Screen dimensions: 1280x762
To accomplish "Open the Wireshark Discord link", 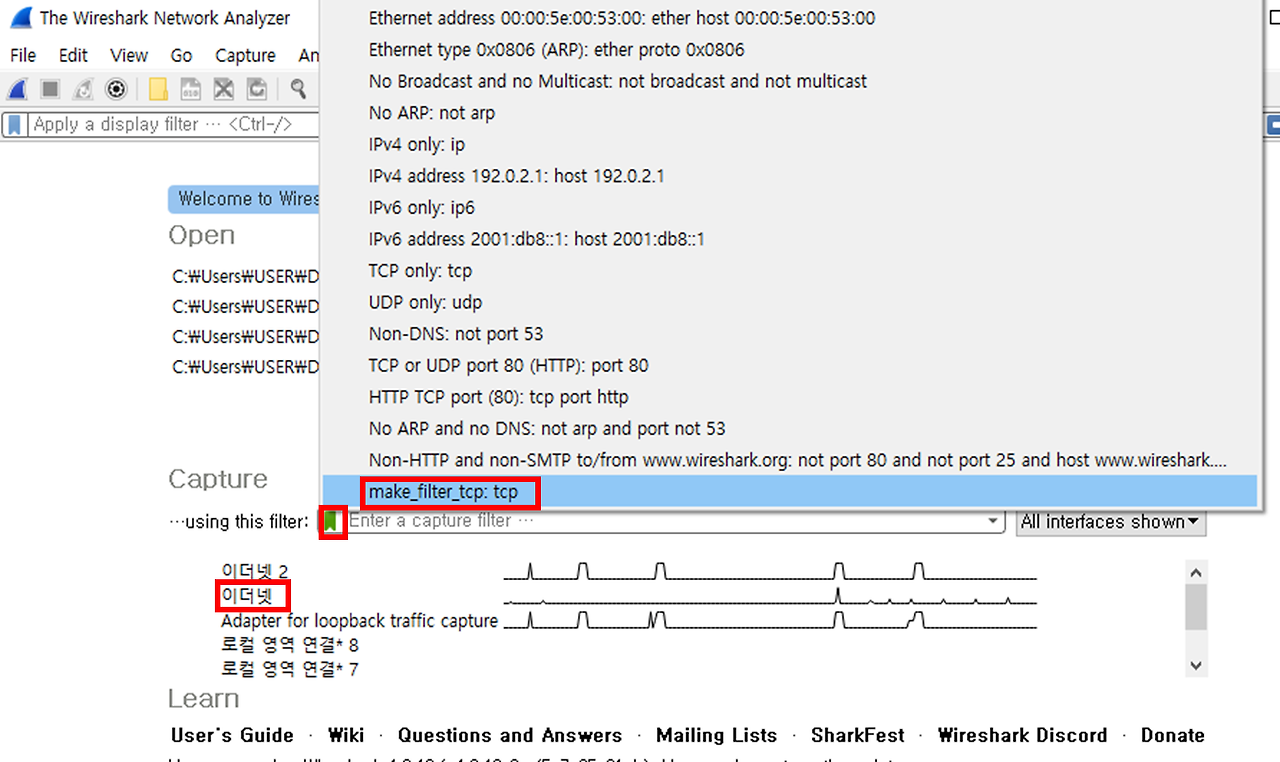I will 1023,736.
